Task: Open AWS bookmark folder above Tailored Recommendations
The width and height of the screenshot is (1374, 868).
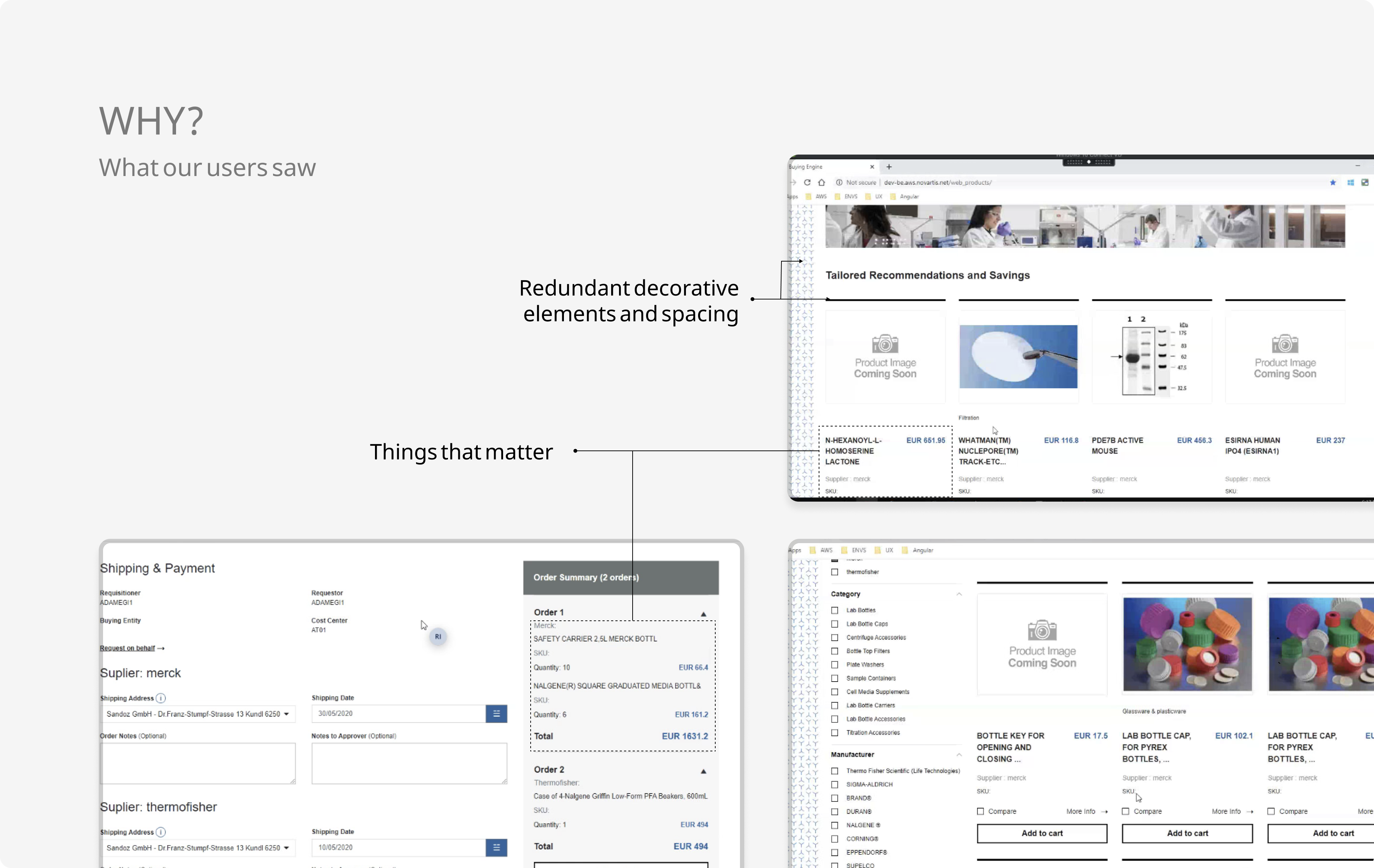Action: tap(817, 196)
